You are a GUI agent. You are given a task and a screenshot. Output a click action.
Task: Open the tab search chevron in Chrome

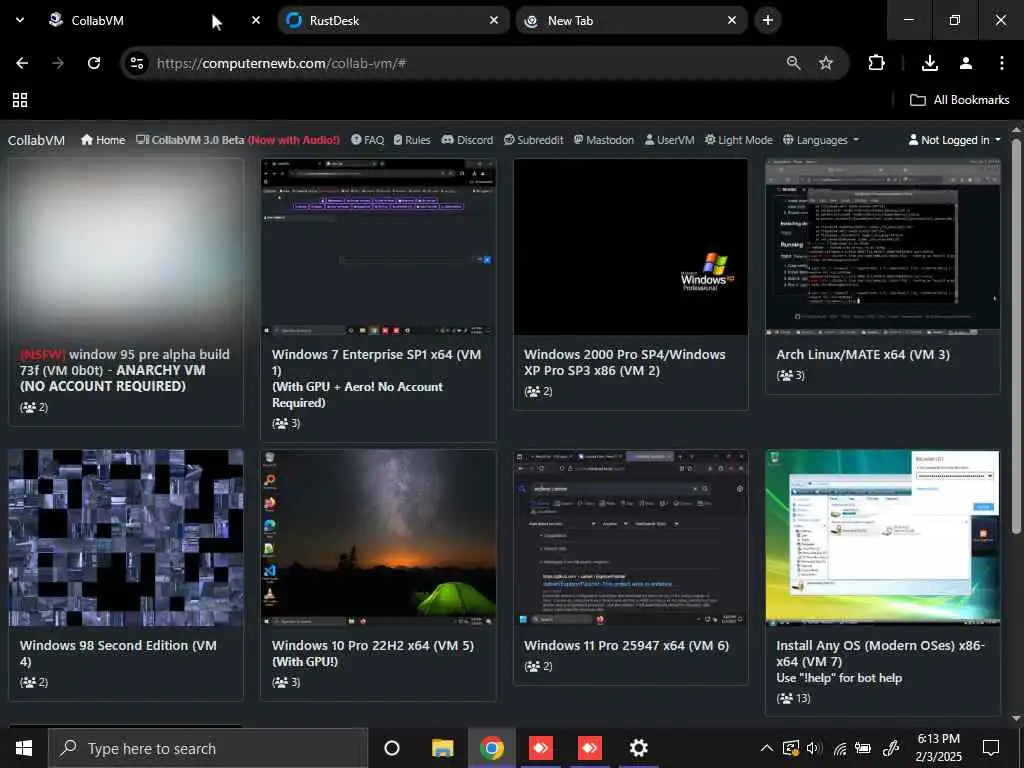(x=20, y=20)
